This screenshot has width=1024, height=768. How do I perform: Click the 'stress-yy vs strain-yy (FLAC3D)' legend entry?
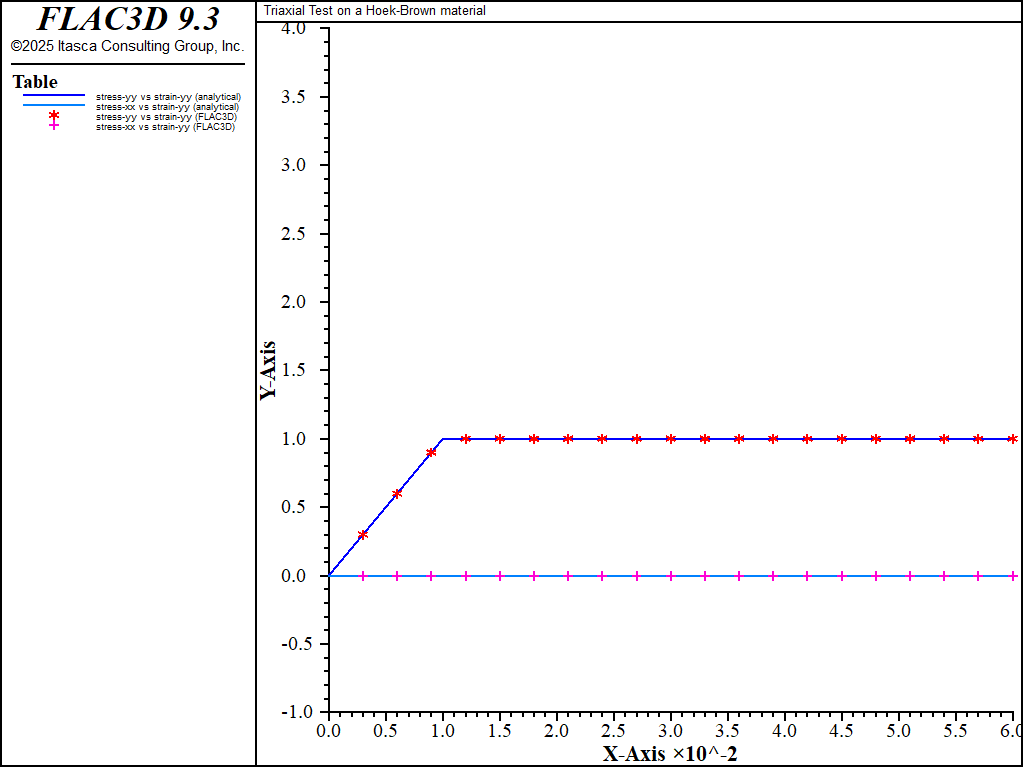point(165,117)
